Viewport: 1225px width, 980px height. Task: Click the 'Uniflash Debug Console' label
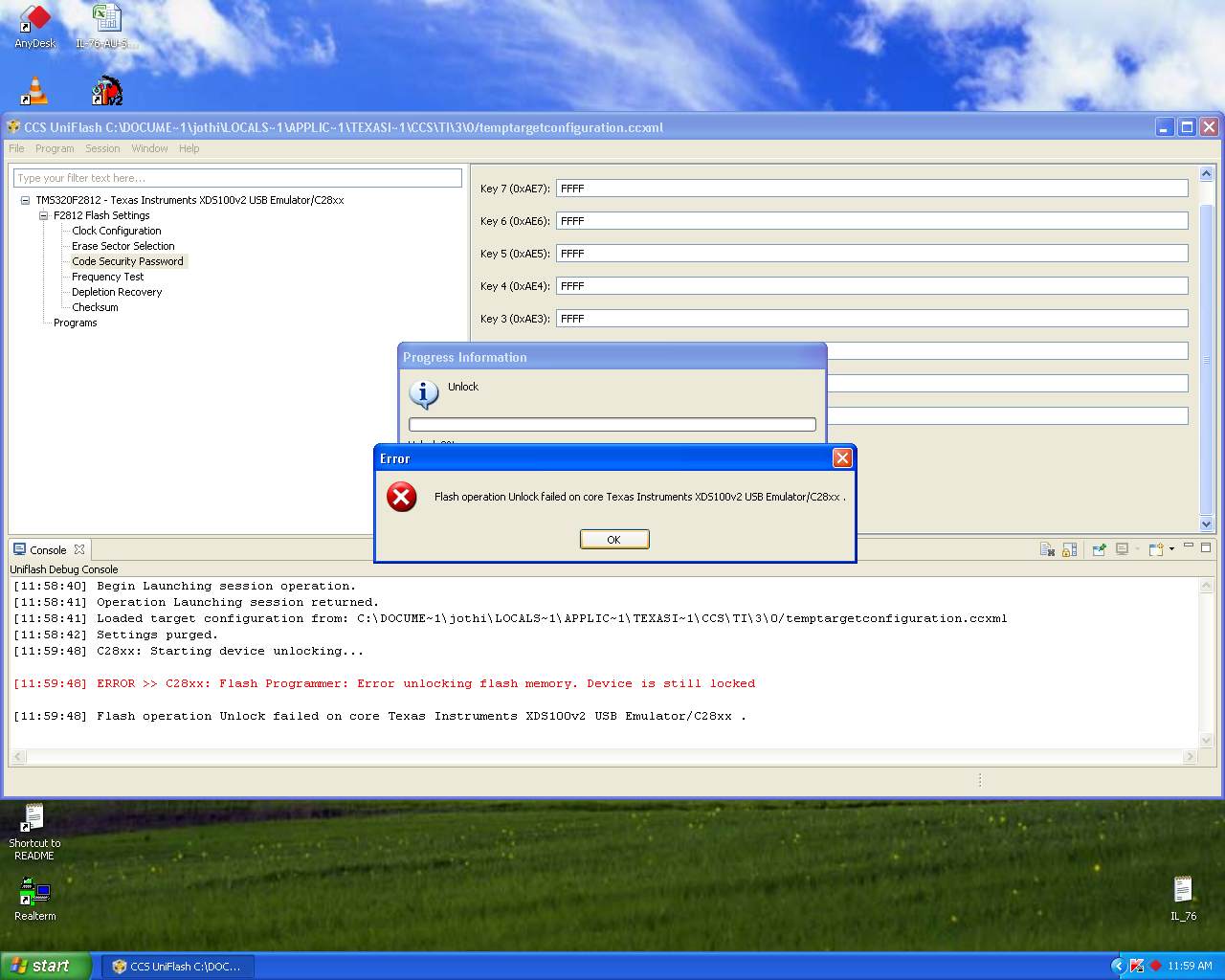(64, 569)
